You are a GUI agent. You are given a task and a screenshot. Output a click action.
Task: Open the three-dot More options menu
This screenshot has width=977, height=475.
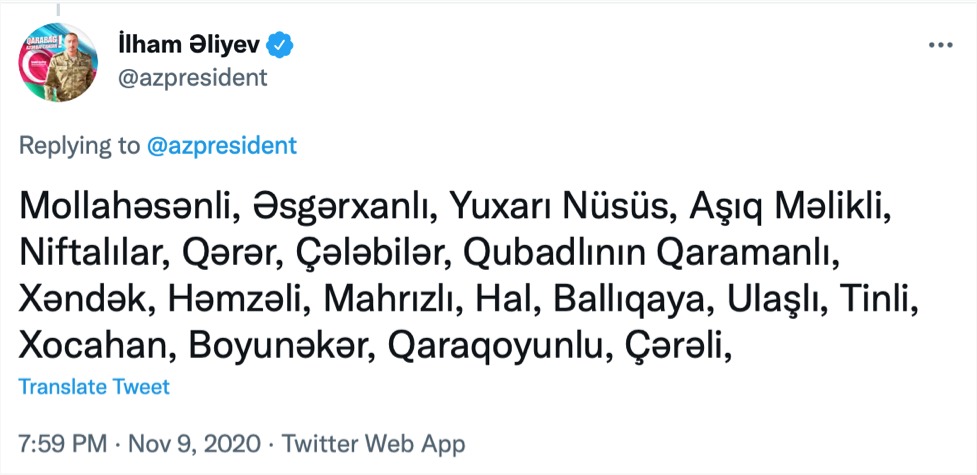click(x=941, y=46)
